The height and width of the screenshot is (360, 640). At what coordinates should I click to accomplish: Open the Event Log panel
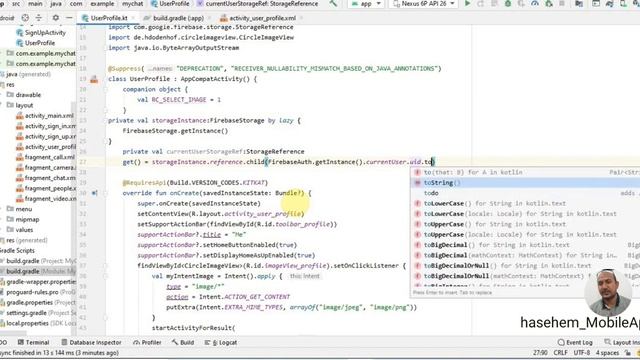575,342
